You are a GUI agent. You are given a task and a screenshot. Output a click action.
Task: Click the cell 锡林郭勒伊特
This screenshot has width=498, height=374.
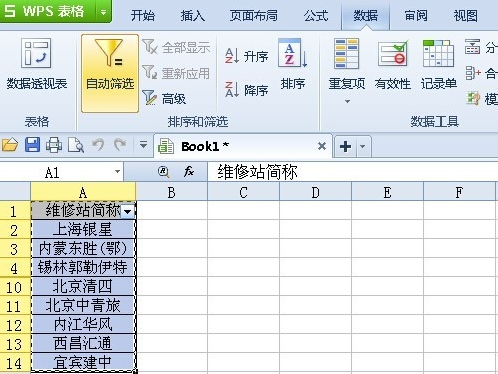coord(83,267)
